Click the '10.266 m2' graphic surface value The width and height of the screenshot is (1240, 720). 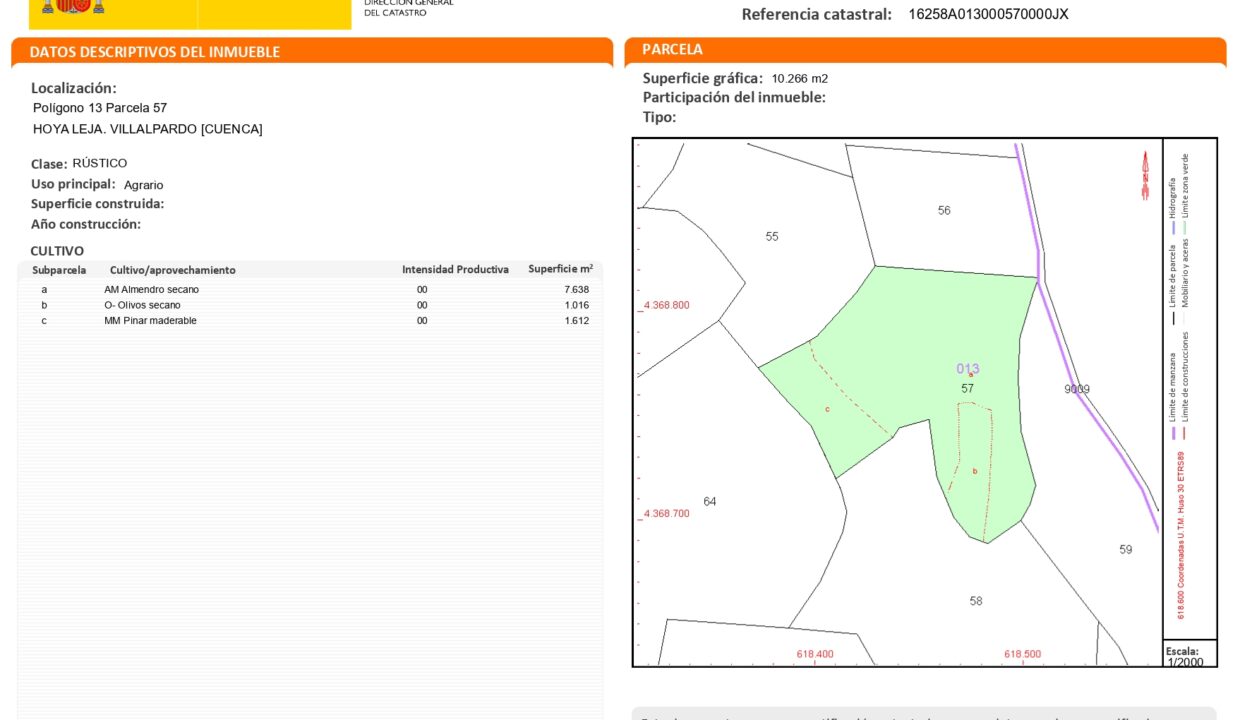pos(800,78)
